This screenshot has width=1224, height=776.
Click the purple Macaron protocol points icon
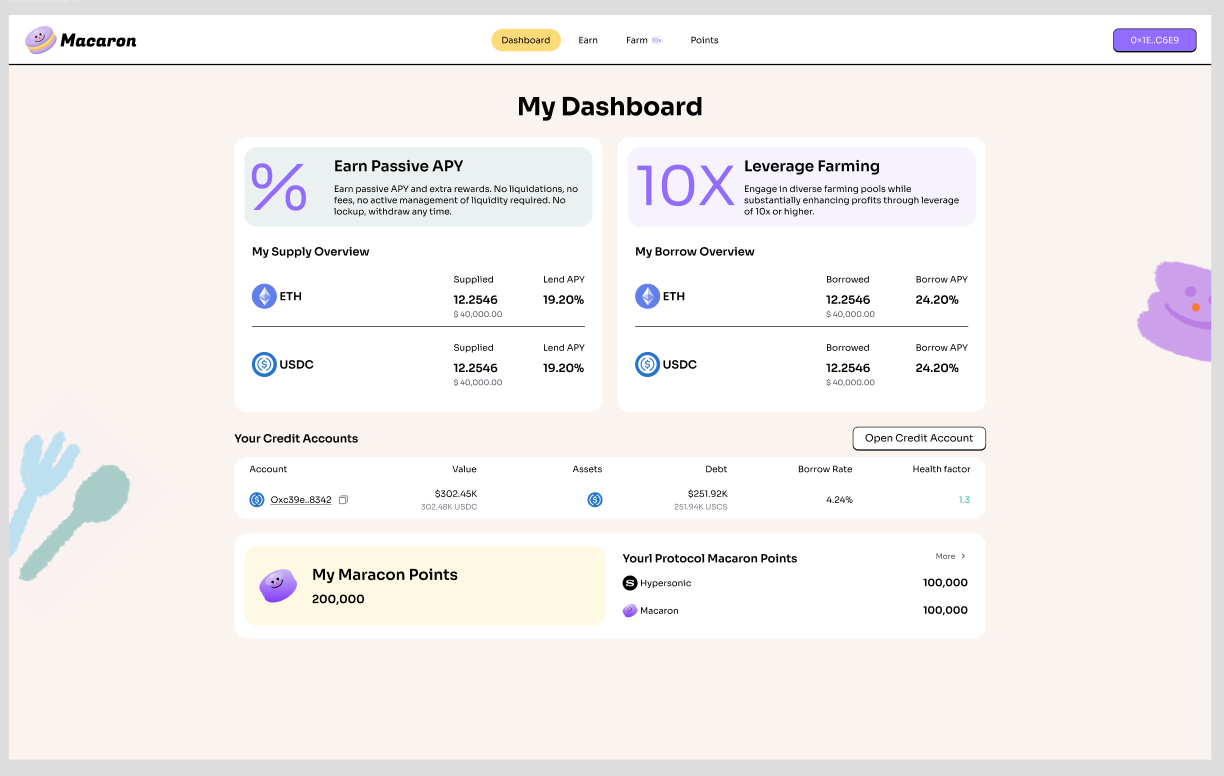(x=630, y=610)
